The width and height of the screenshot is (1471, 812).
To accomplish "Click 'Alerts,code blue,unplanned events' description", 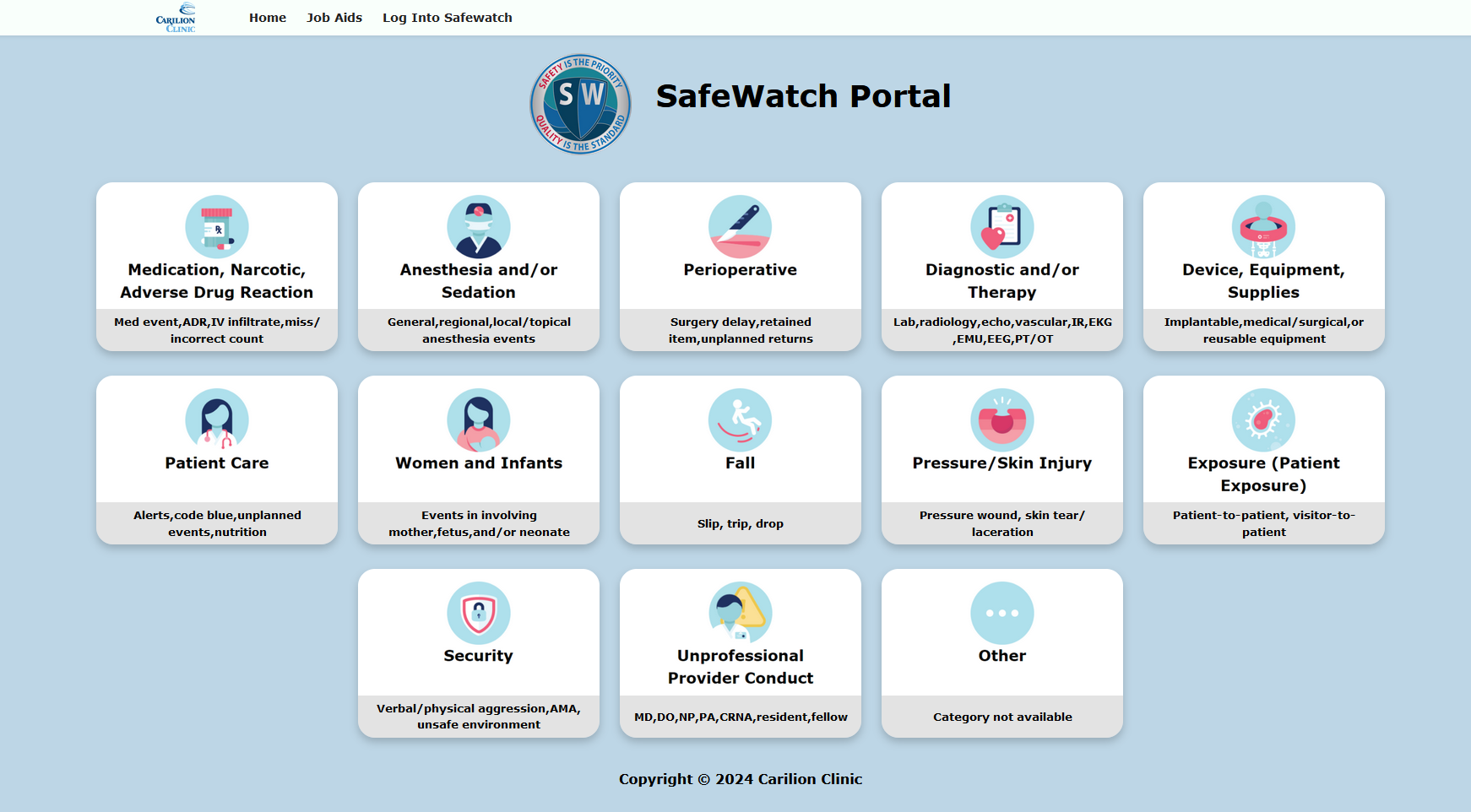I will [217, 523].
